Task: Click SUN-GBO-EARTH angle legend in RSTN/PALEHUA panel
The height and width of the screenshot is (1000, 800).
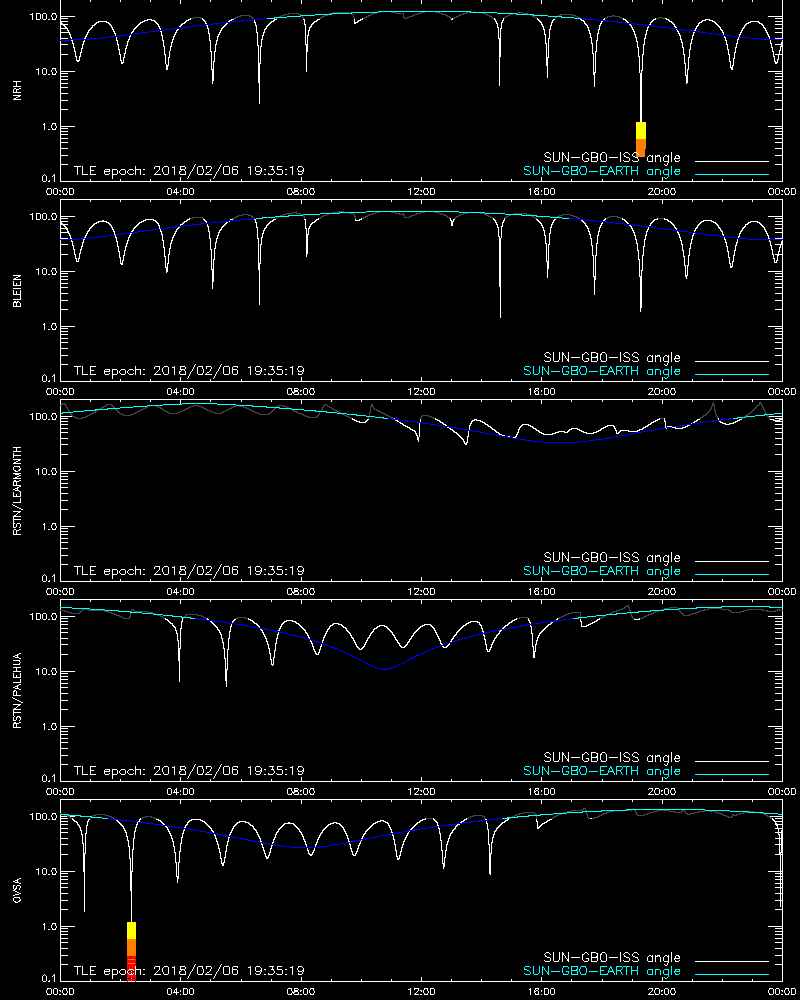Action: click(x=602, y=771)
